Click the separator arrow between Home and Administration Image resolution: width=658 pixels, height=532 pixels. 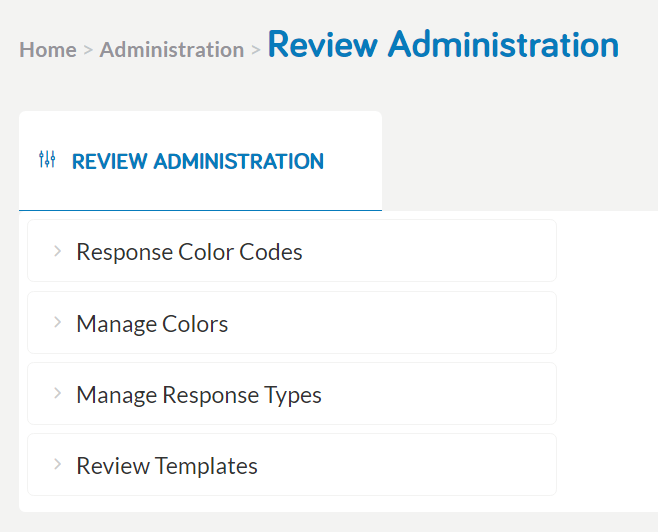(88, 50)
